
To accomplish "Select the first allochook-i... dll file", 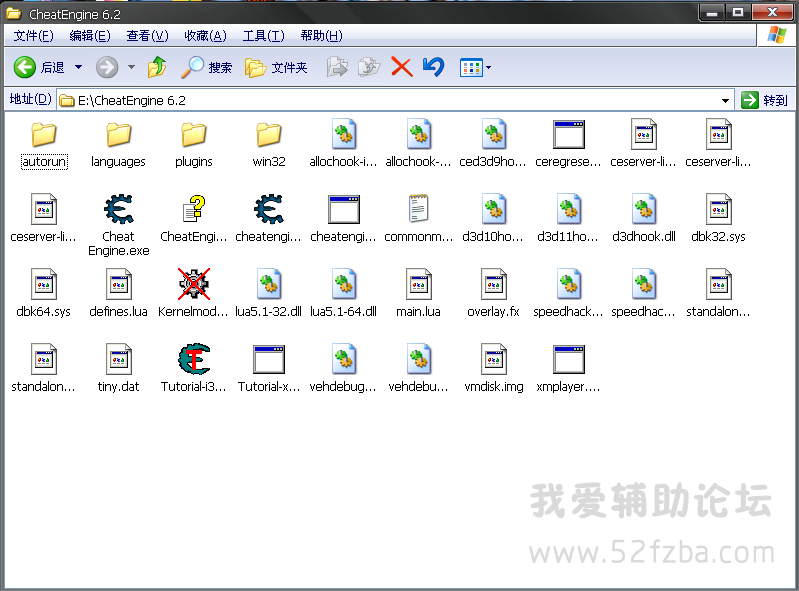I will 343,145.
